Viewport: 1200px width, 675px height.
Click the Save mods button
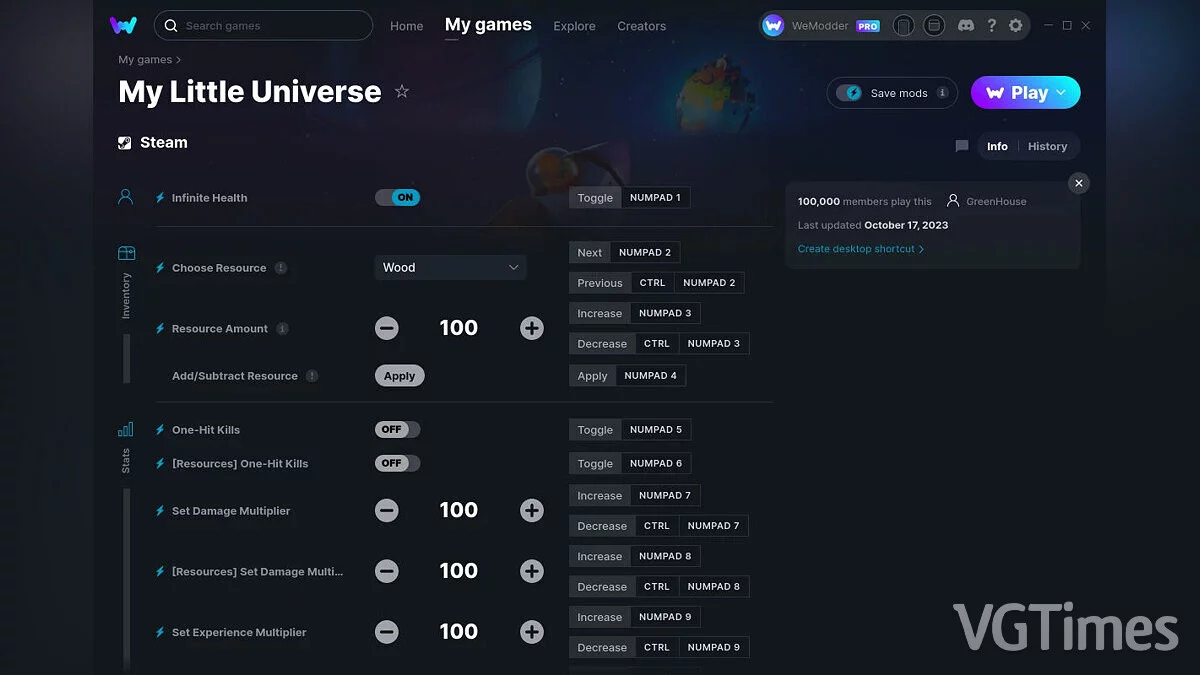click(x=891, y=92)
